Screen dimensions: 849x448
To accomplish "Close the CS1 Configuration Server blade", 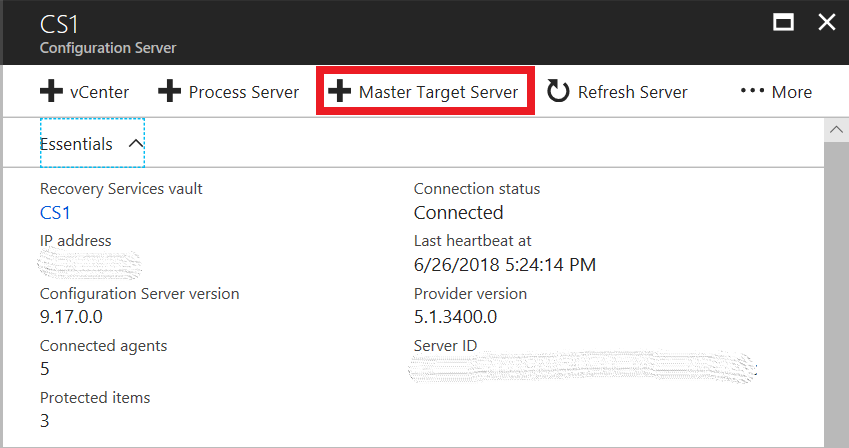I will 827,23.
